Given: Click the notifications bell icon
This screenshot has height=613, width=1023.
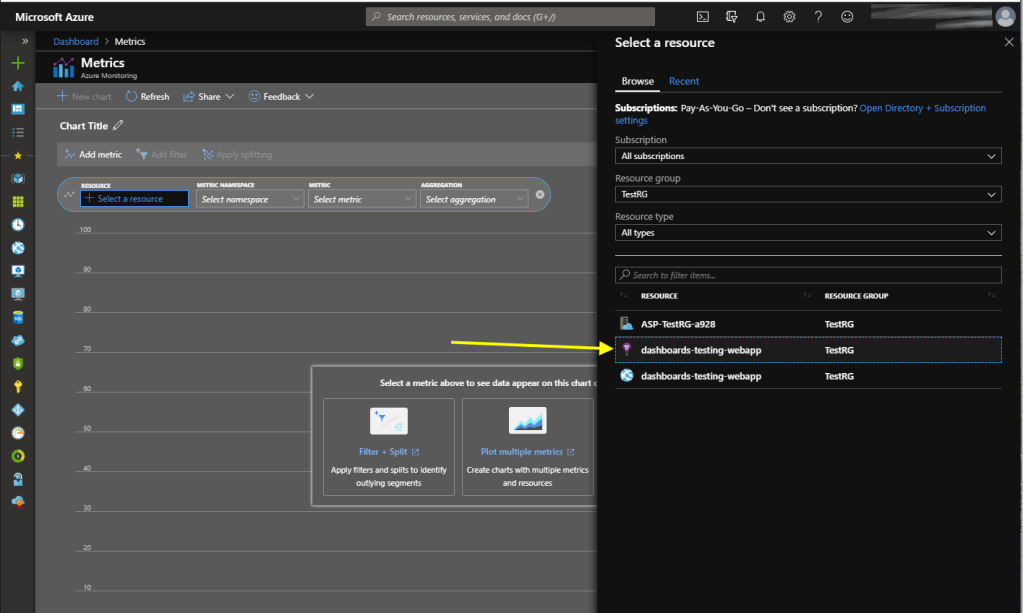Looking at the screenshot, I should (760, 17).
